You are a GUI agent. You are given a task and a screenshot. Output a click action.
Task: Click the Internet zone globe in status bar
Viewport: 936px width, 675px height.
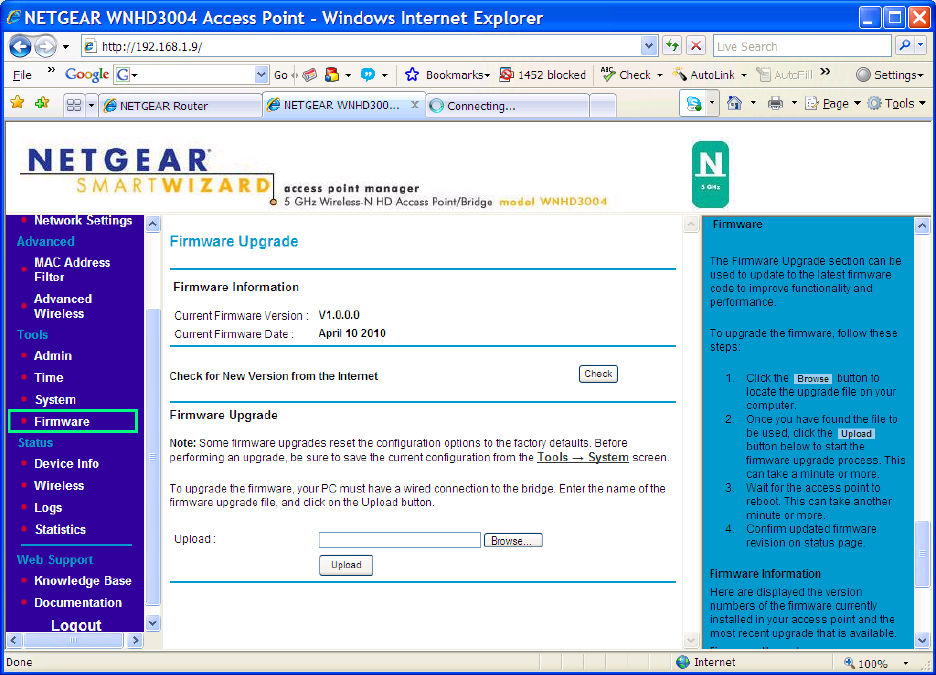click(x=683, y=662)
